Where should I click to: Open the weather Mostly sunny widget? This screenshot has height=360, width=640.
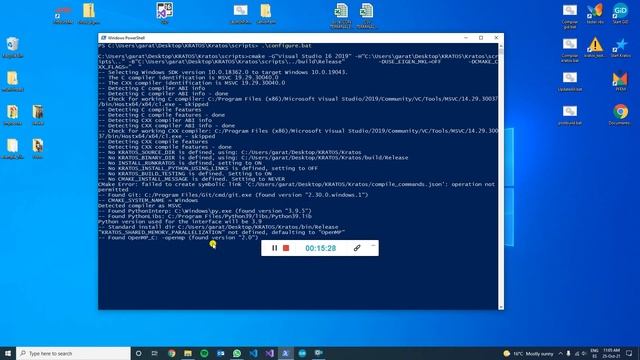tap(528, 353)
